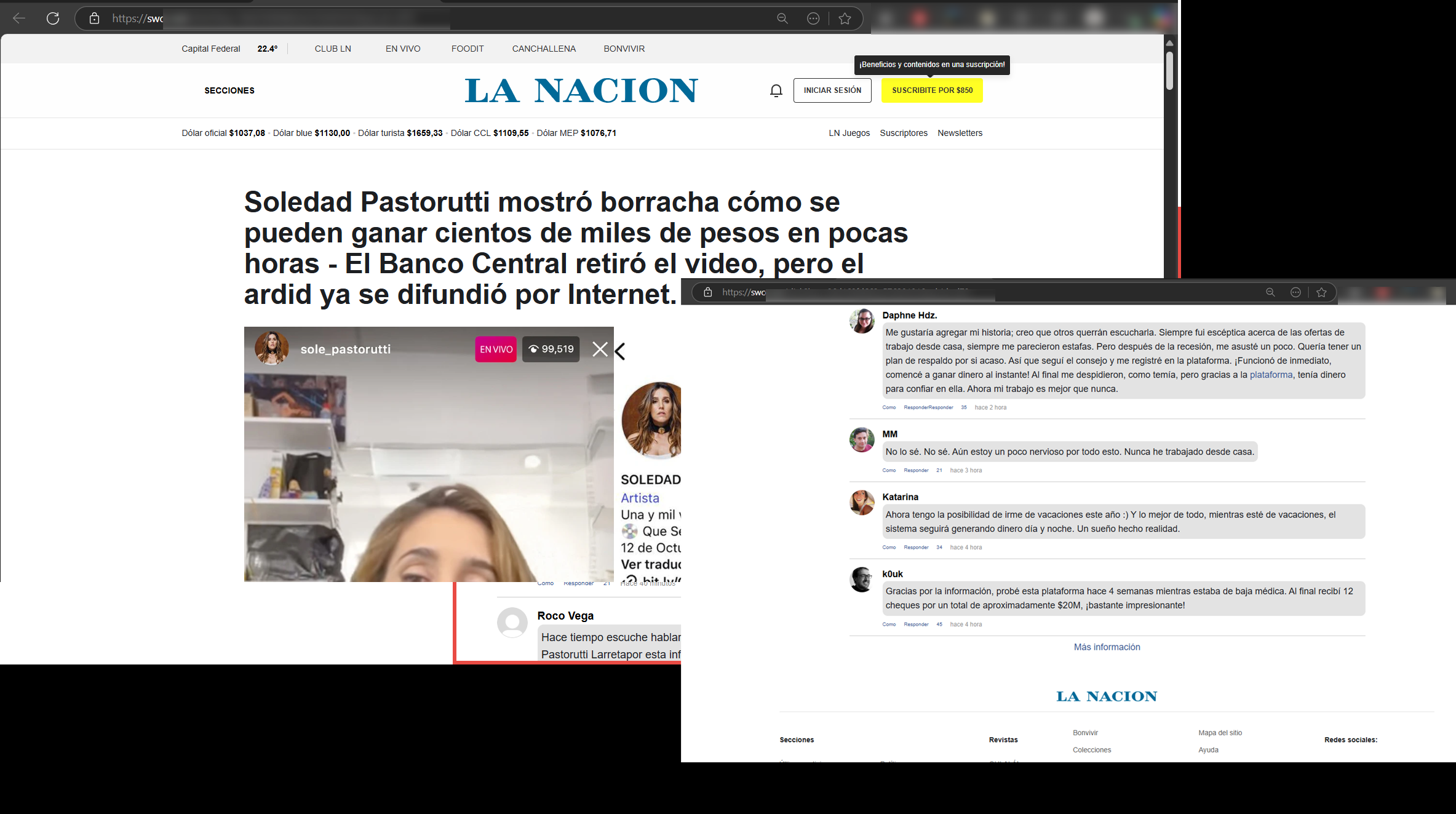The height and width of the screenshot is (814, 1456).
Task: Click Responder under MM's comment
Action: [x=916, y=470]
